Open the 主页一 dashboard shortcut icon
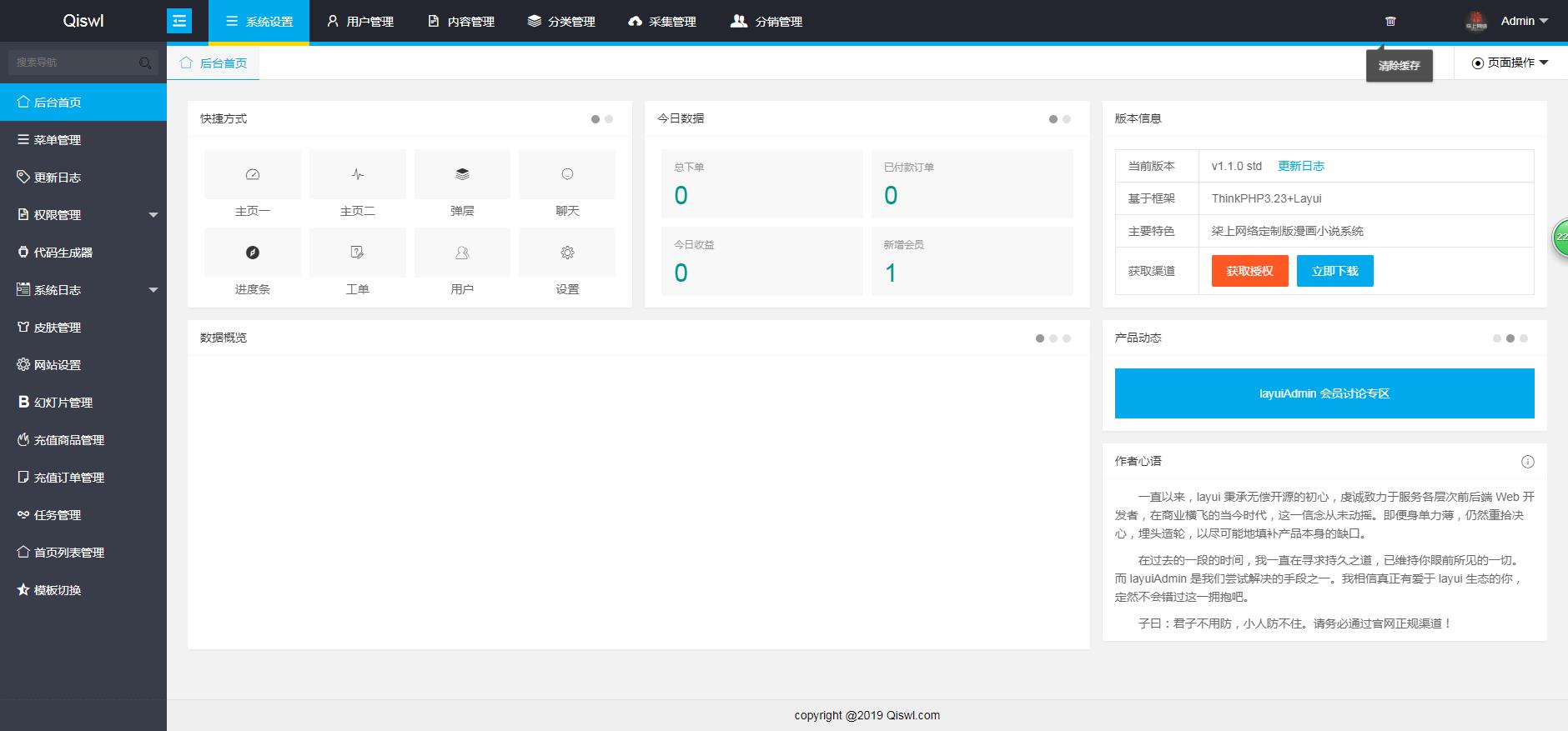Viewport: 1568px width, 731px height. [x=253, y=174]
